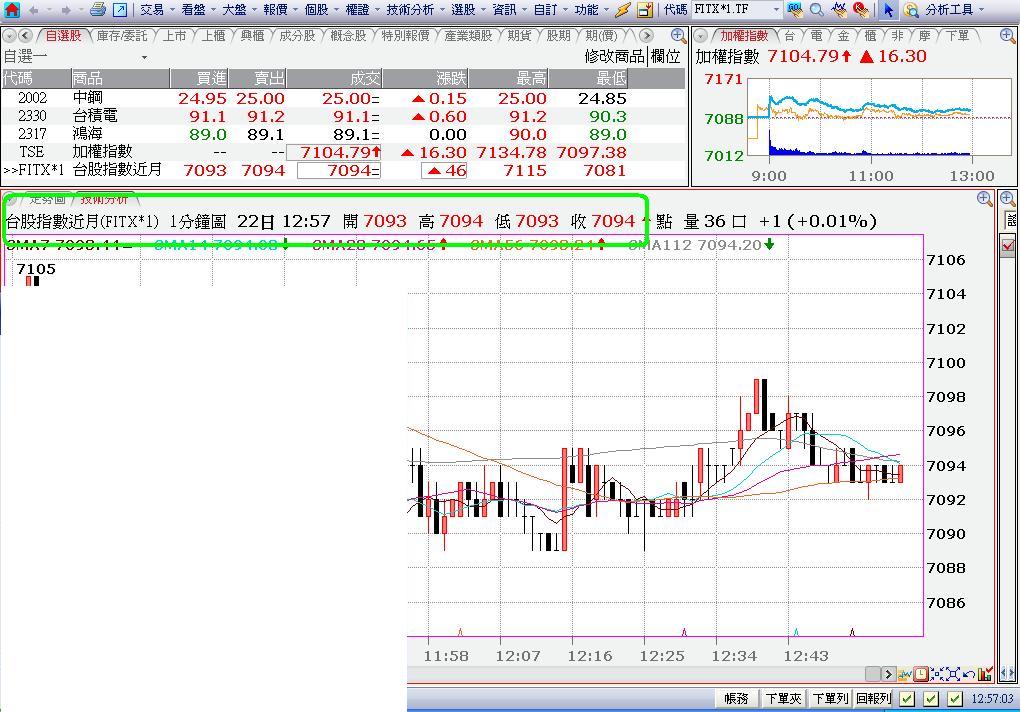Viewport: 1020px width, 712px height.
Task: Open the 看盤 dropdown menu
Action: [198, 10]
